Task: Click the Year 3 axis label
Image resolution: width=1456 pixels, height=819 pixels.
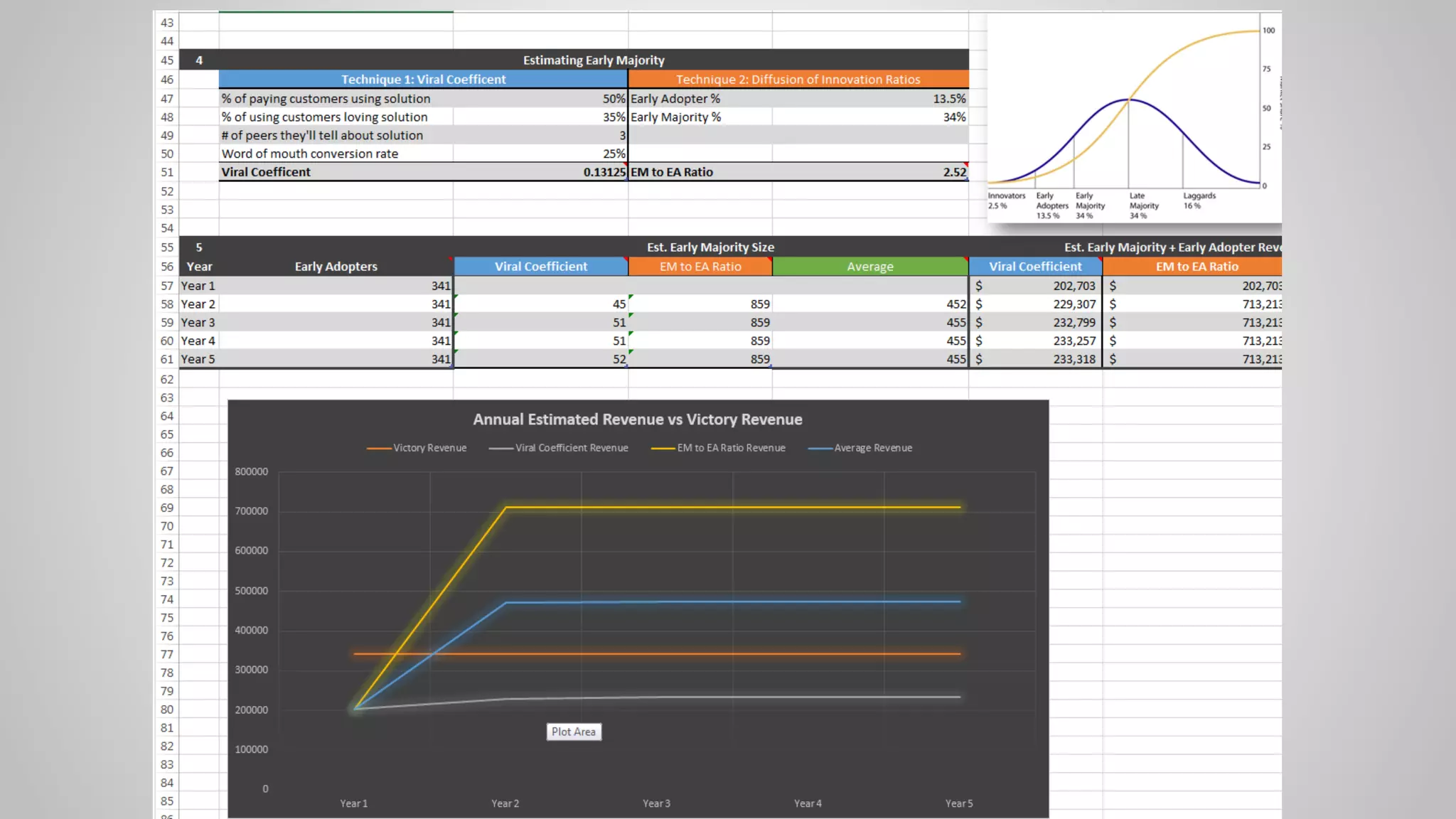Action: (x=656, y=803)
